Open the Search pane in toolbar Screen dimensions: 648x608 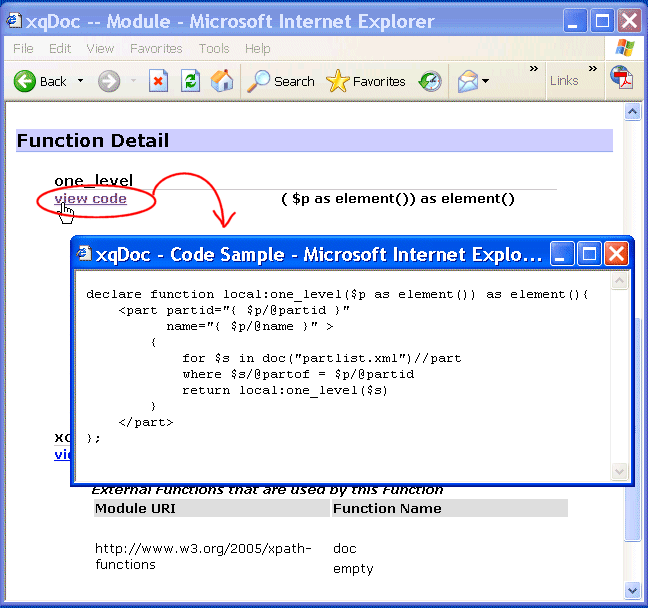click(281, 81)
